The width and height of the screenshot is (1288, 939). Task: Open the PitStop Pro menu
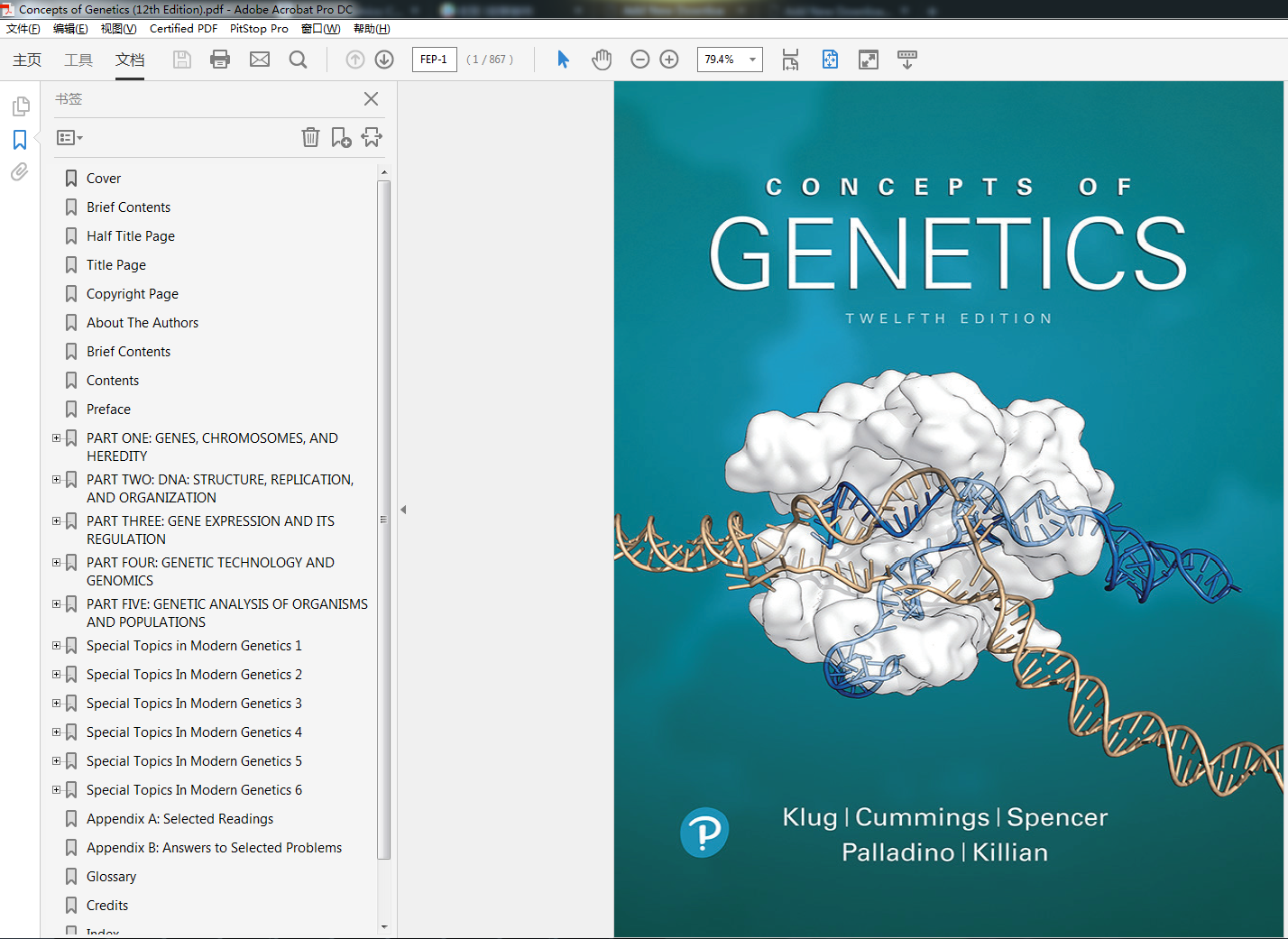point(259,29)
